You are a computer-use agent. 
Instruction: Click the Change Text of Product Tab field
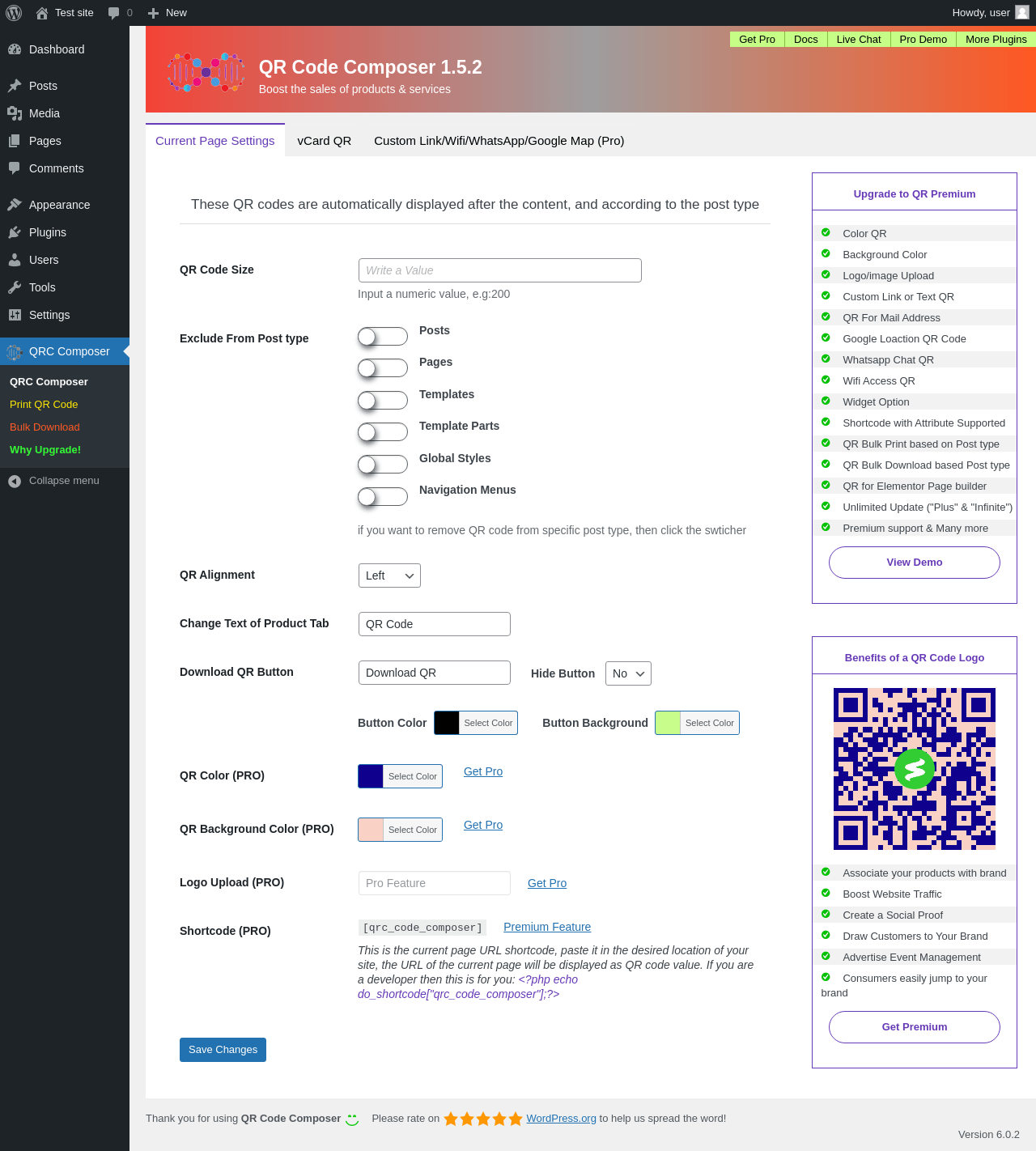435,624
